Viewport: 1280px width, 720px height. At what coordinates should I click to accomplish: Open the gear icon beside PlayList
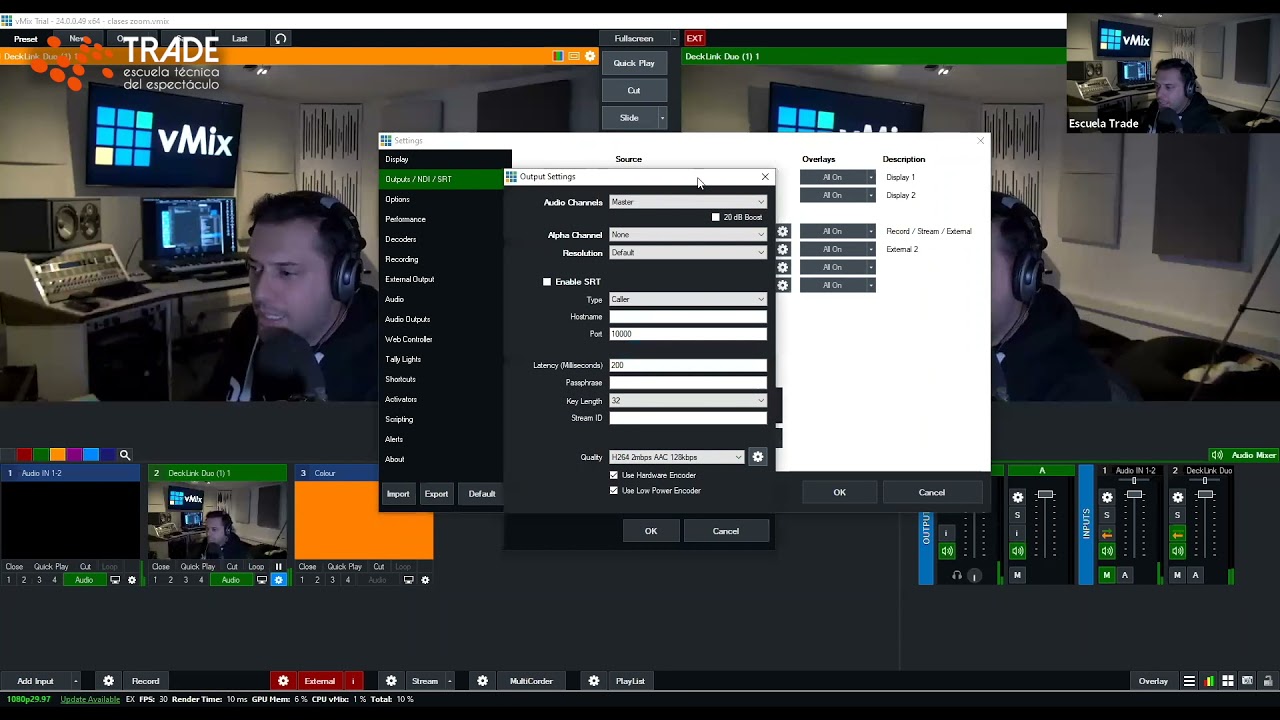tap(593, 681)
